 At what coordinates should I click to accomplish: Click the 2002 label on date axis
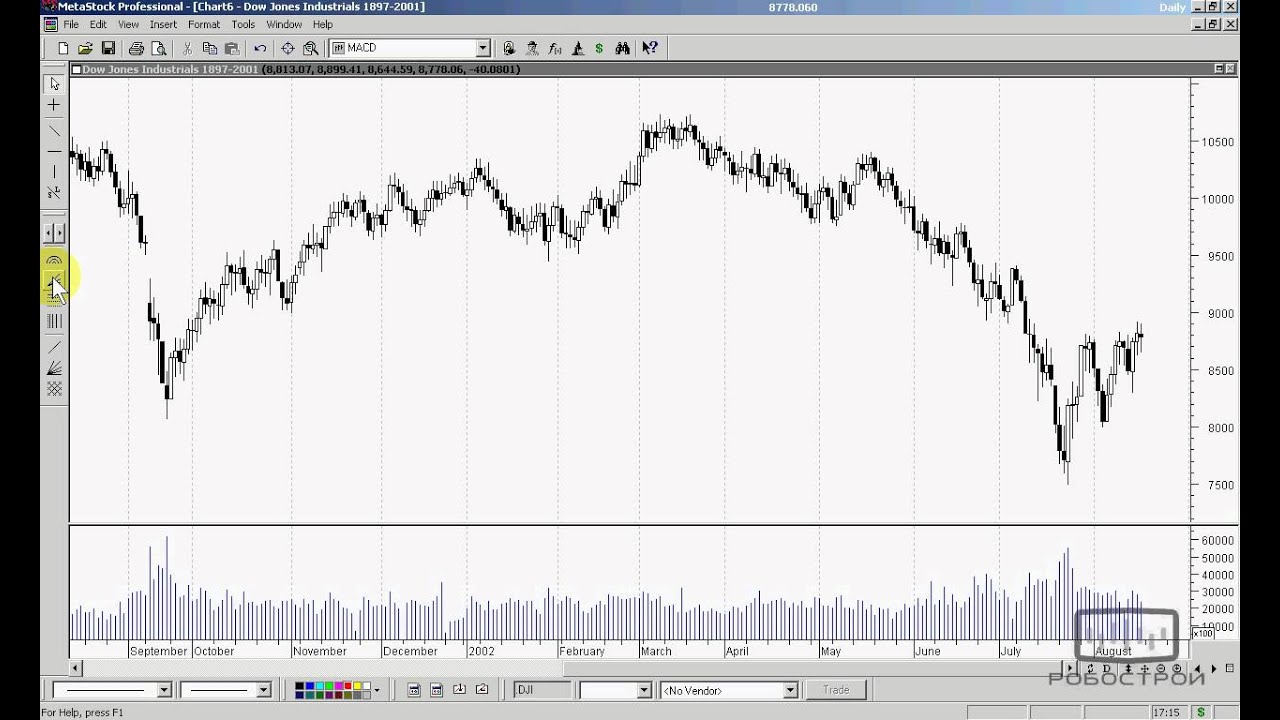click(x=481, y=651)
